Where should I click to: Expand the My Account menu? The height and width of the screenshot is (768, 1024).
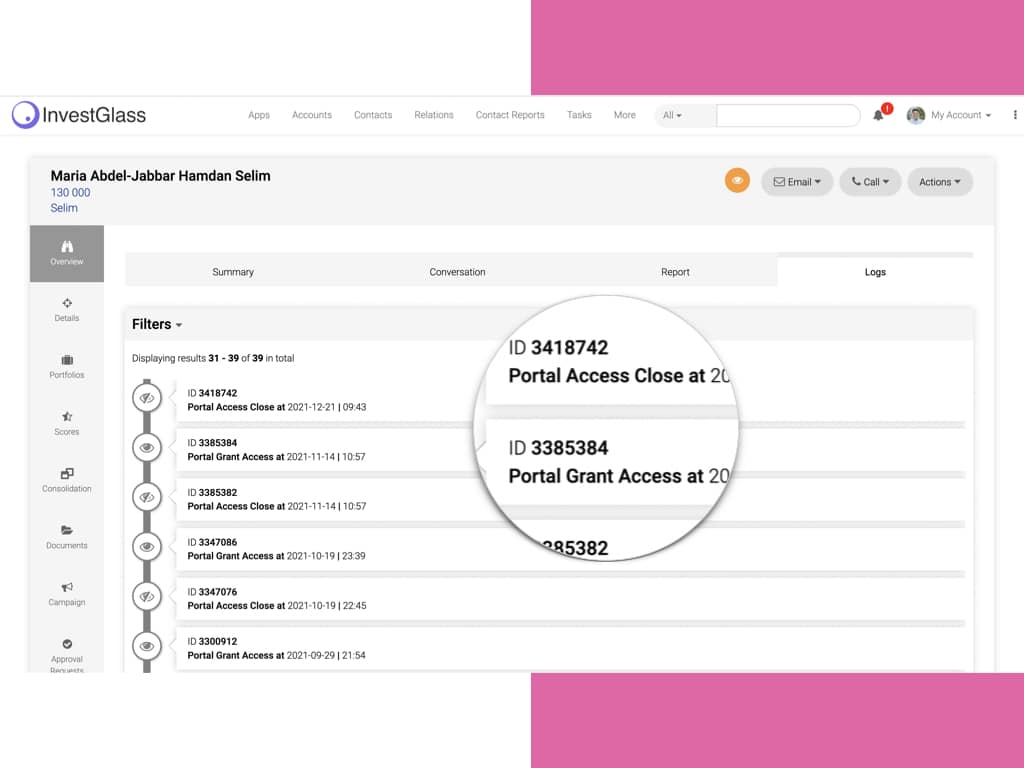961,115
